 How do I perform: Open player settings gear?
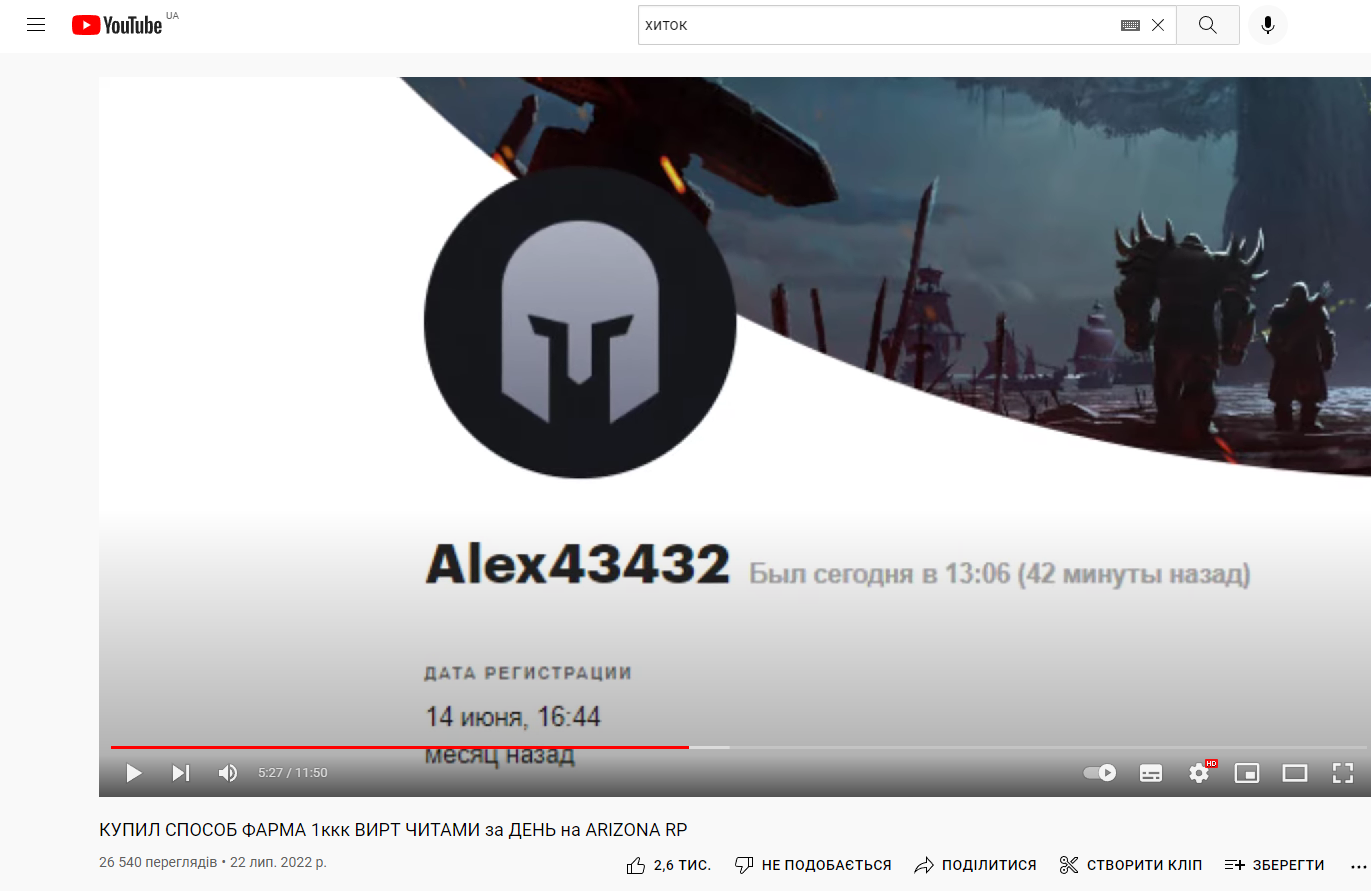click(x=1199, y=773)
